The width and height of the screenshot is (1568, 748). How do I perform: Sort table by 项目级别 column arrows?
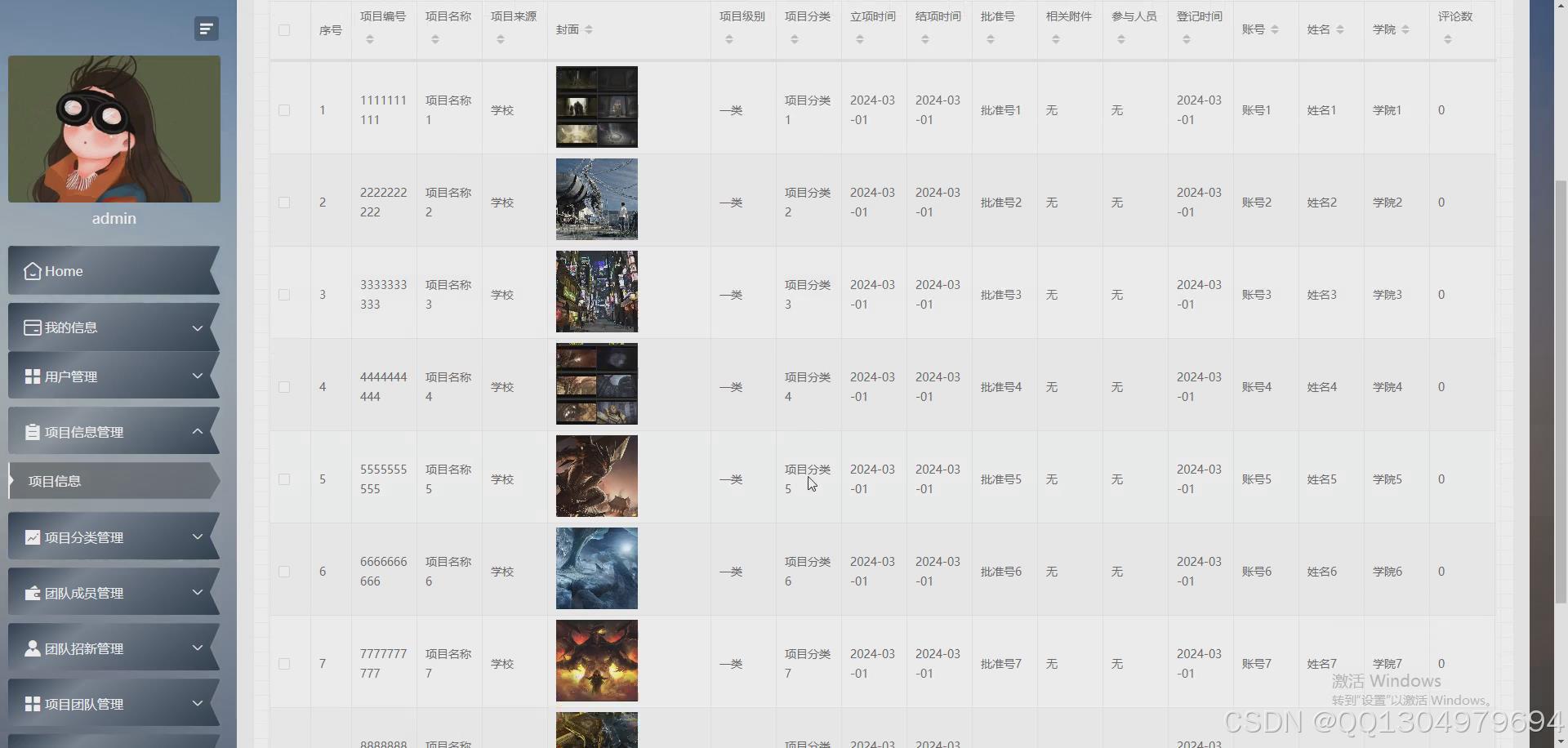pos(729,39)
